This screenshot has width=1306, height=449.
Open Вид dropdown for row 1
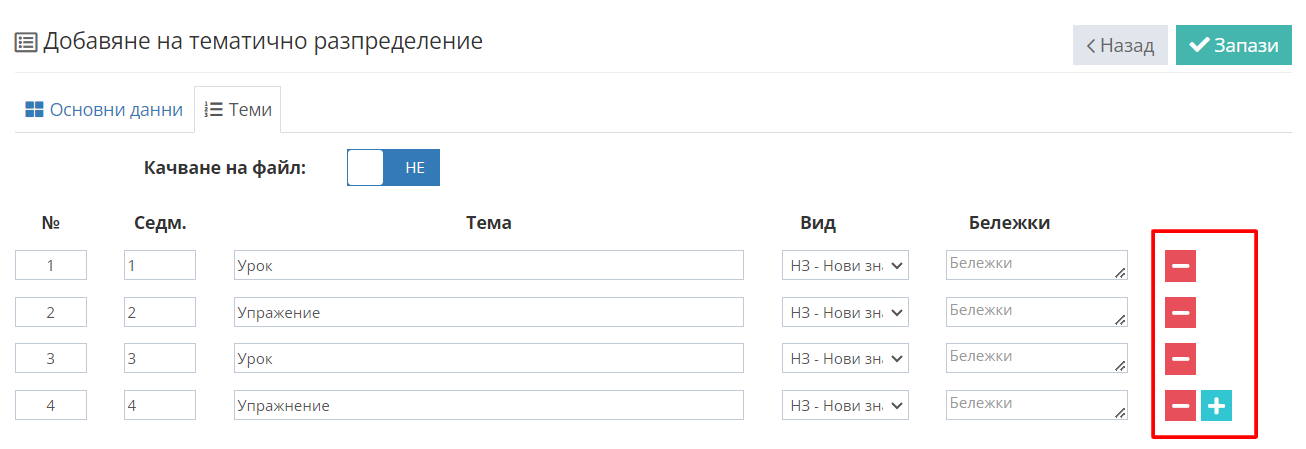pyautogui.click(x=845, y=265)
